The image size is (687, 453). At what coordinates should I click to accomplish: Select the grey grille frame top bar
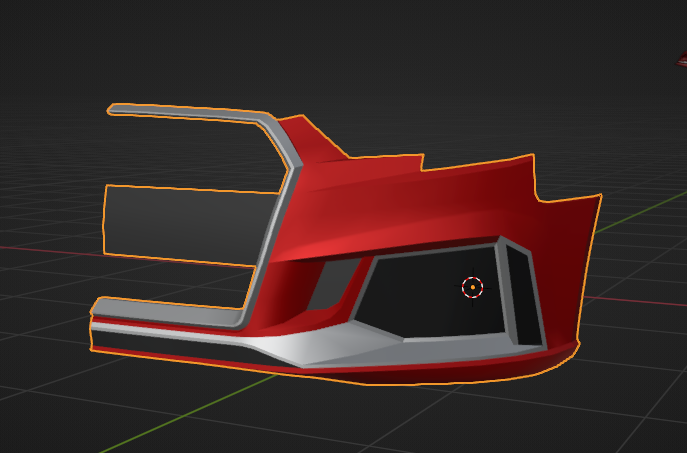(x=188, y=111)
